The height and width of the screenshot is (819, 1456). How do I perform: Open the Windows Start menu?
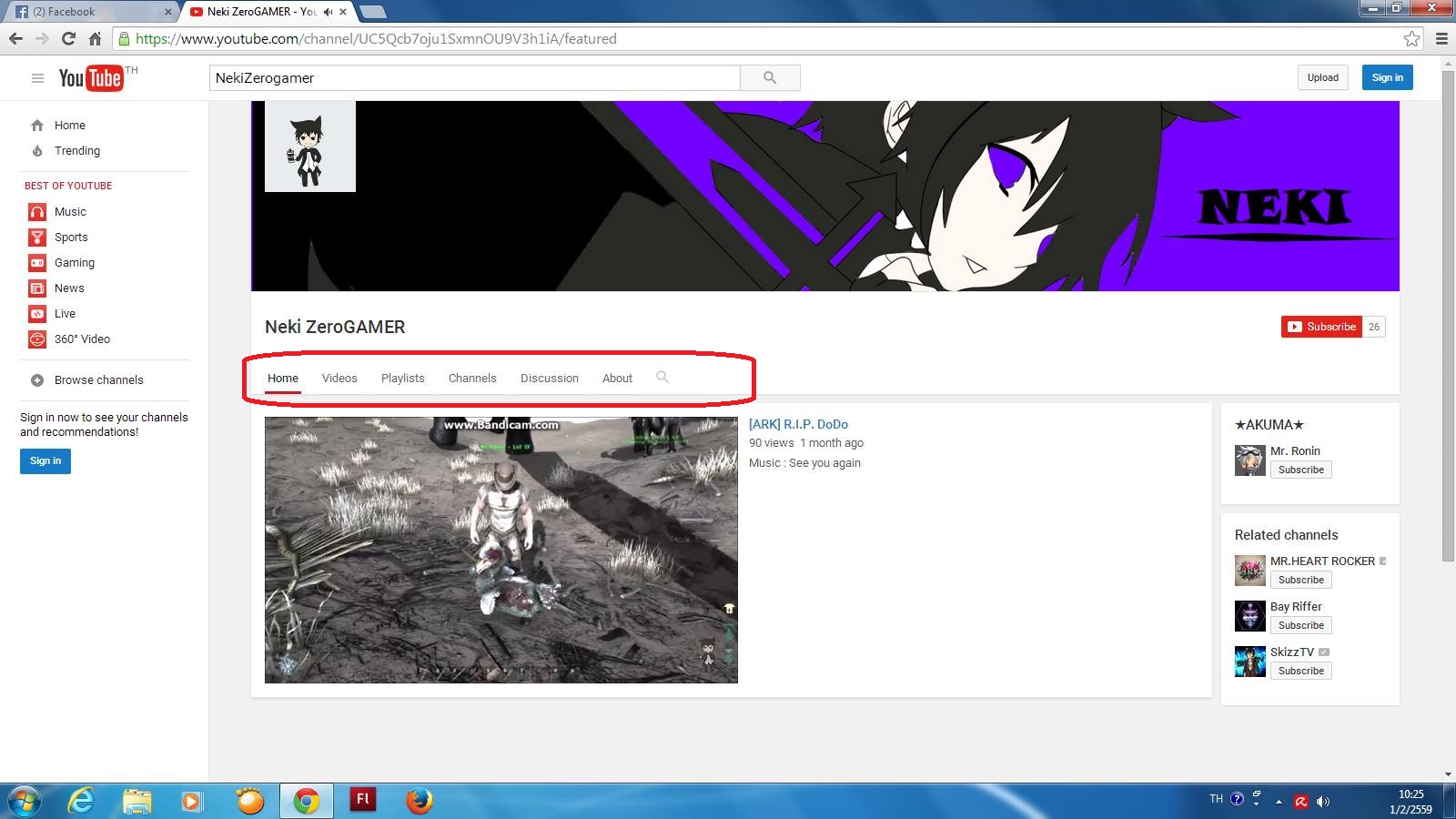pos(25,801)
